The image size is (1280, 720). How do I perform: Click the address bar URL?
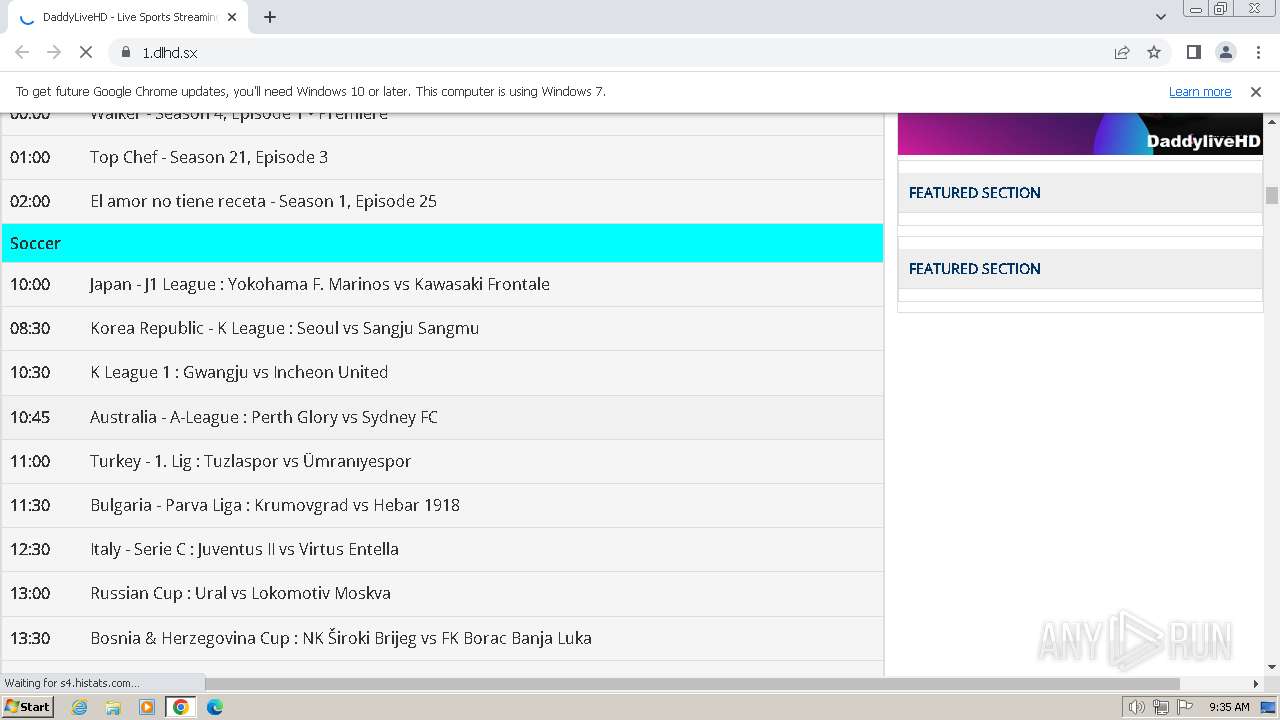pyautogui.click(x=170, y=52)
